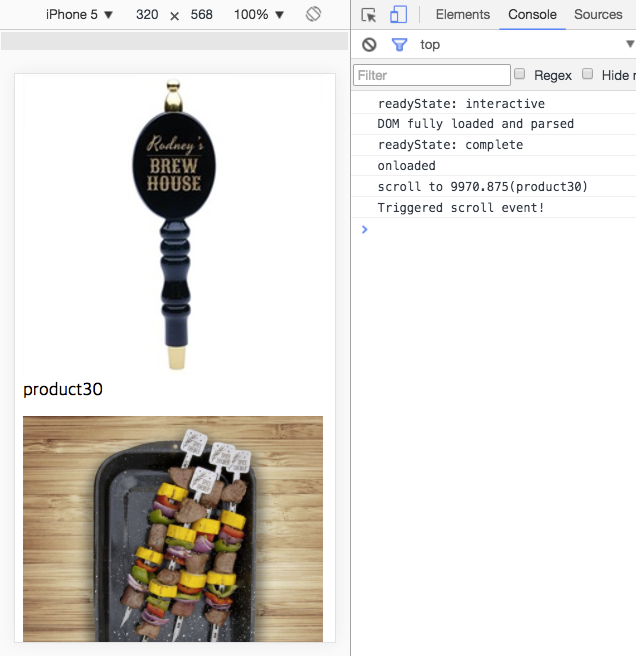Toggle the Hide network checkbox
The height and width of the screenshot is (656, 636).
pyautogui.click(x=588, y=74)
